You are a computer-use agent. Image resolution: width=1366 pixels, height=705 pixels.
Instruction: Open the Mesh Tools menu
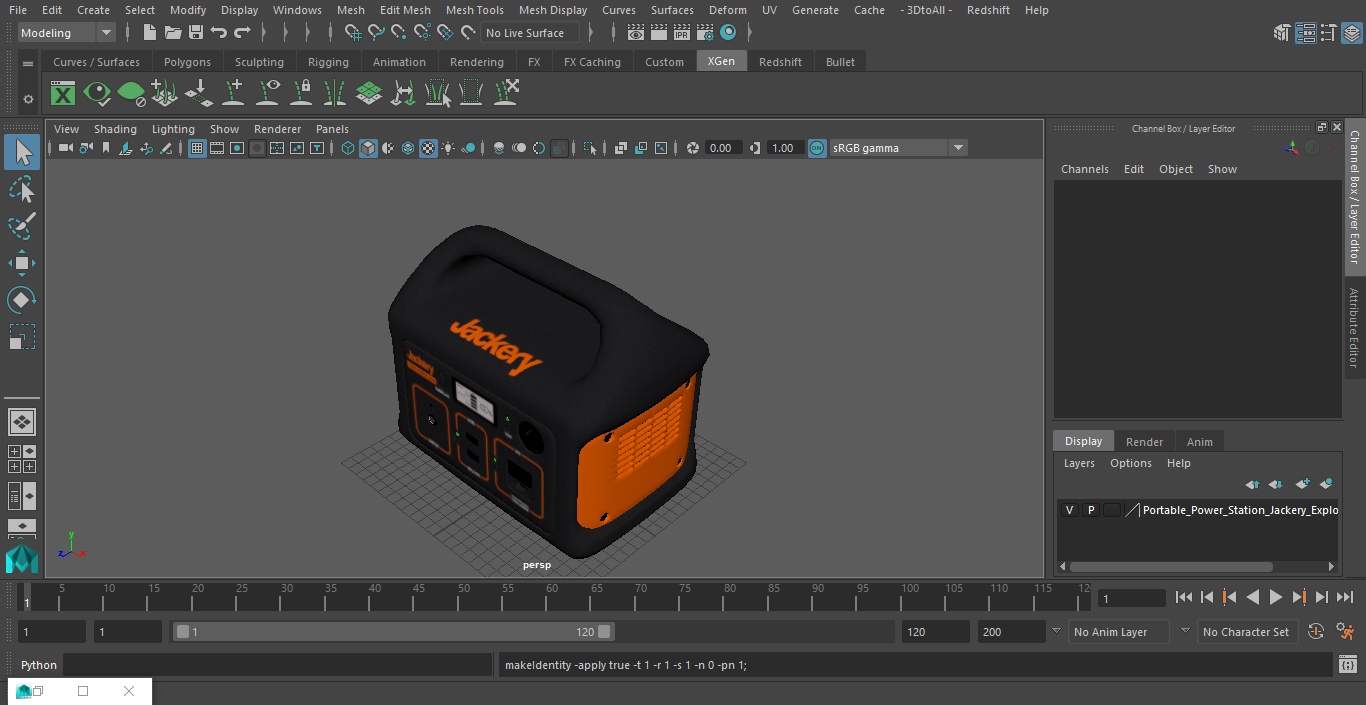474,10
